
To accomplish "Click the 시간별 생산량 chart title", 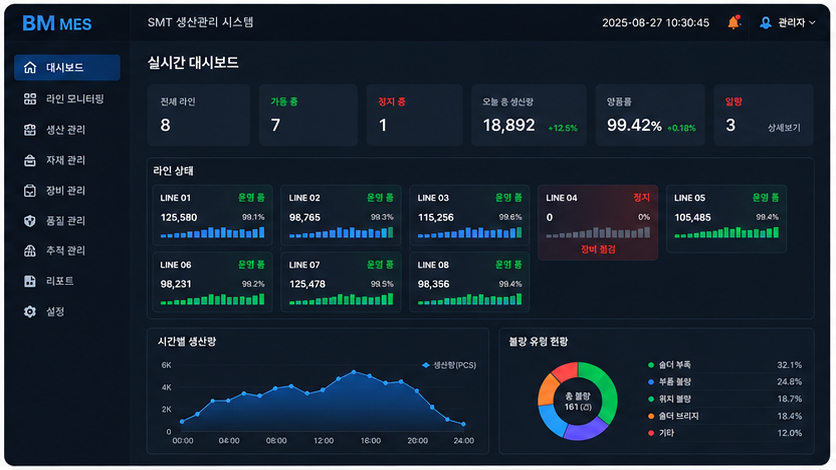I will 187,342.
